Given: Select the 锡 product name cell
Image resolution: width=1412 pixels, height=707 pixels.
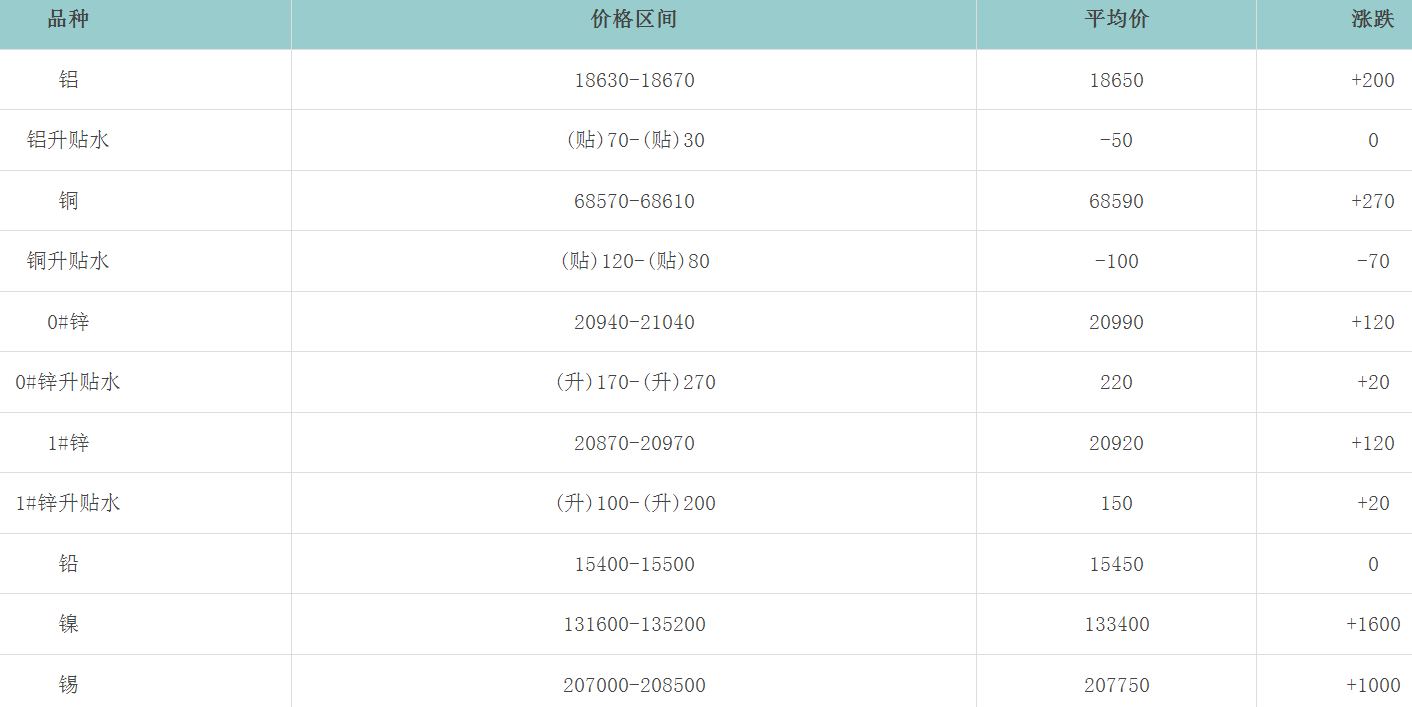Looking at the screenshot, I should click(x=68, y=685).
